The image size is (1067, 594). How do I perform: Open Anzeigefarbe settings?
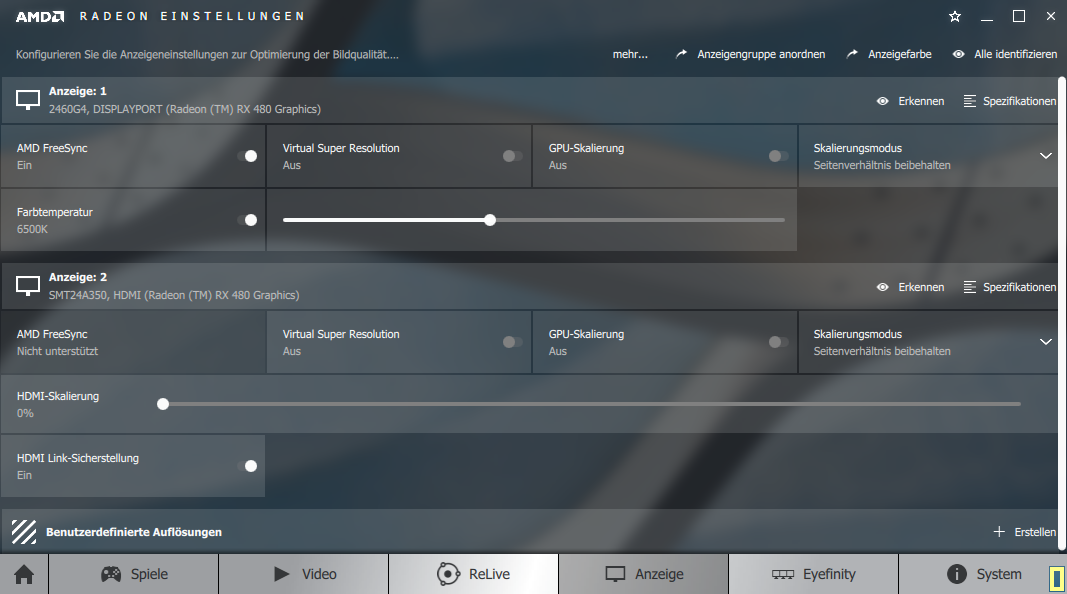click(900, 54)
